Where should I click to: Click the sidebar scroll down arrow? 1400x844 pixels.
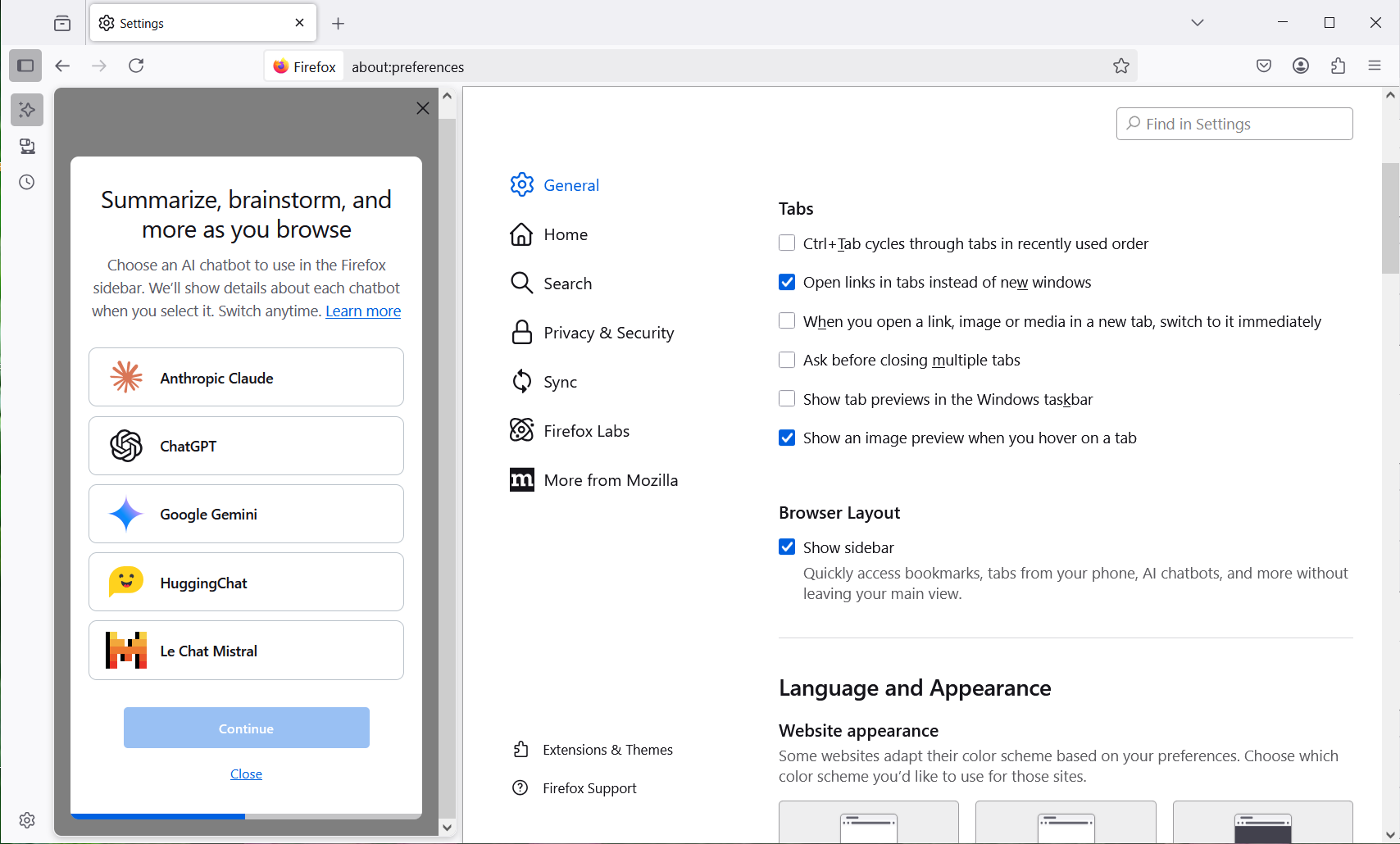tap(448, 828)
